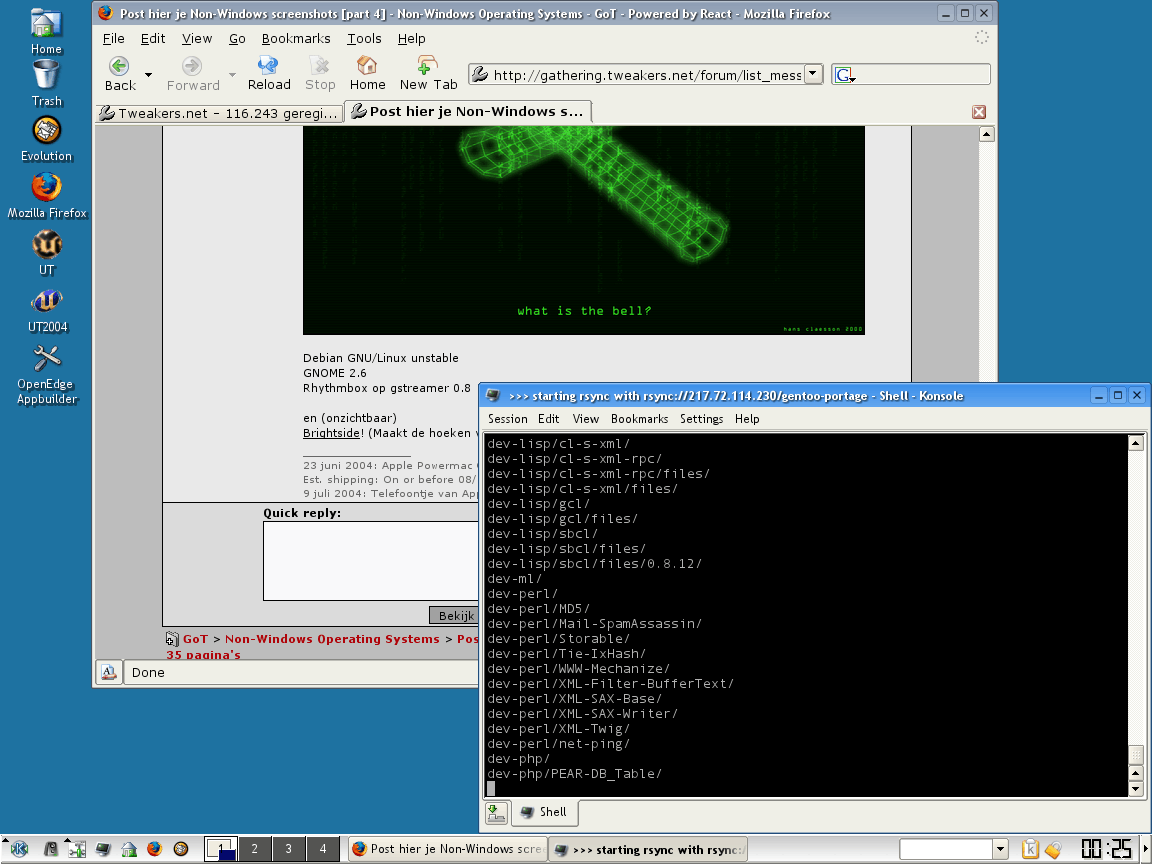Open the URL bar history dropdown

pyautogui.click(x=813, y=74)
